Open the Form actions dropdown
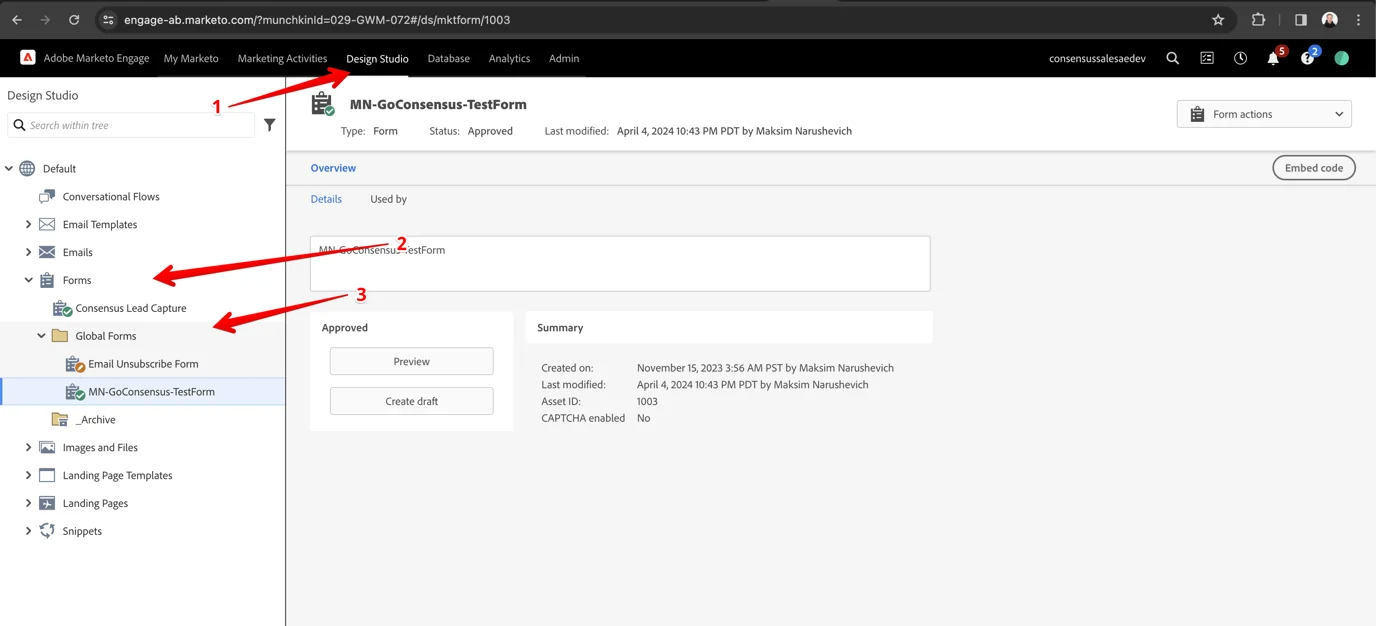Image resolution: width=1376 pixels, height=626 pixels. pos(1264,114)
